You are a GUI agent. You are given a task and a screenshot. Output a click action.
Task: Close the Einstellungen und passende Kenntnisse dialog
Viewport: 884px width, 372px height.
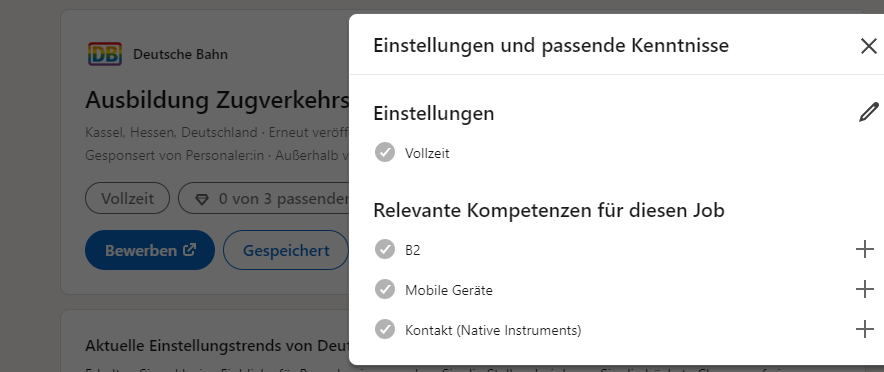point(869,46)
